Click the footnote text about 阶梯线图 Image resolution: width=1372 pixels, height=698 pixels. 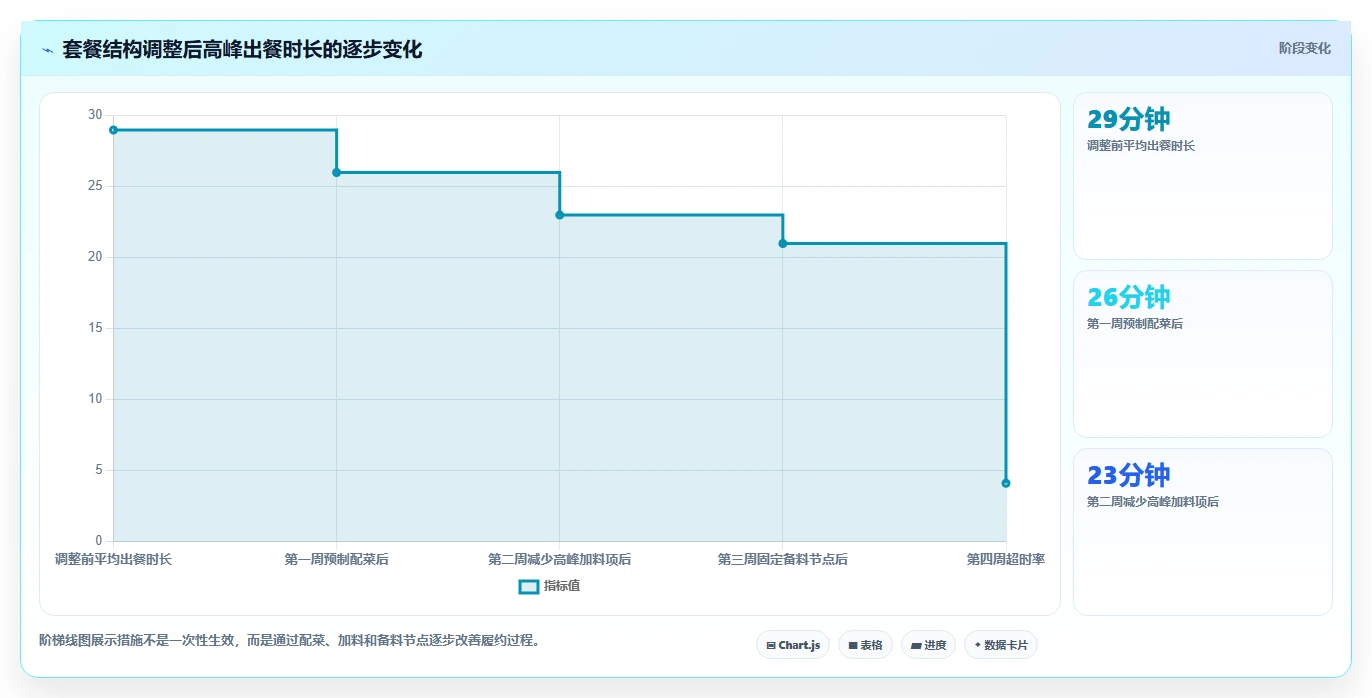pyautogui.click(x=289, y=640)
